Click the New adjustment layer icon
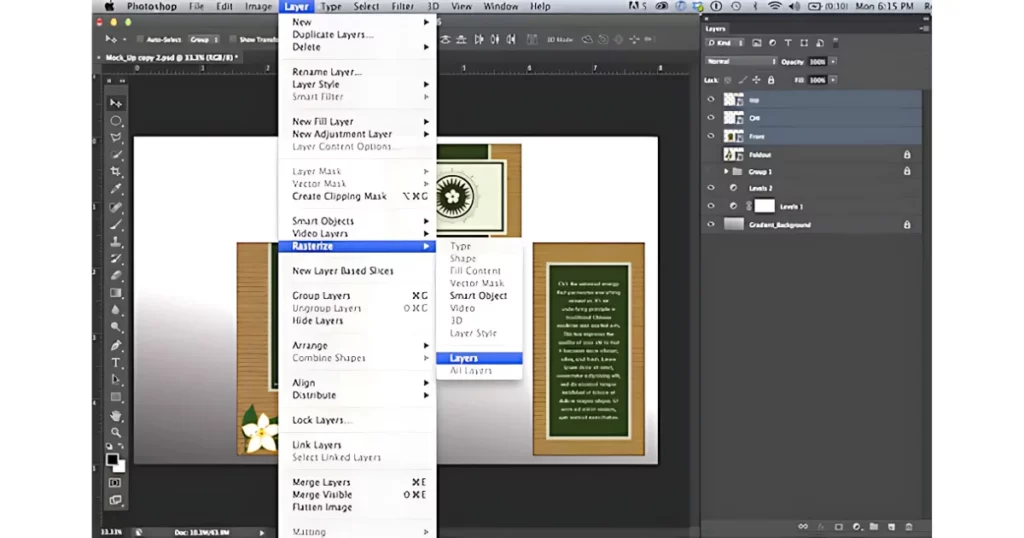The width and height of the screenshot is (1024, 538). pos(856,526)
